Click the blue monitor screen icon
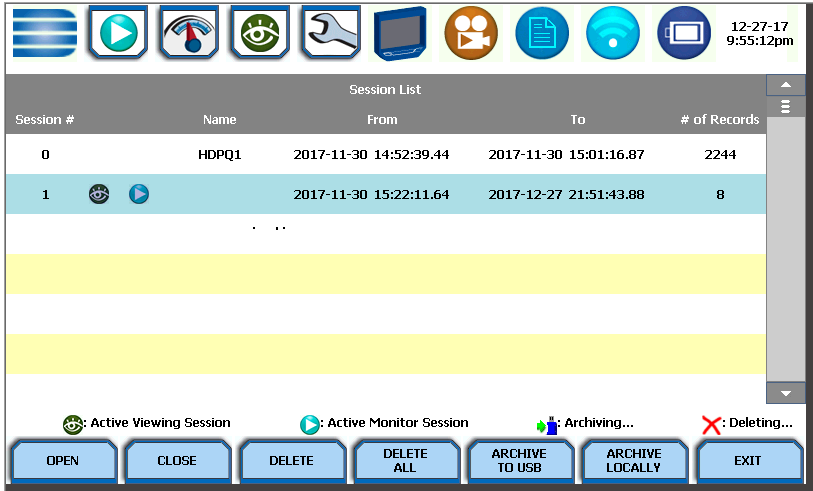Screen dimensions: 813x491 pos(401,34)
